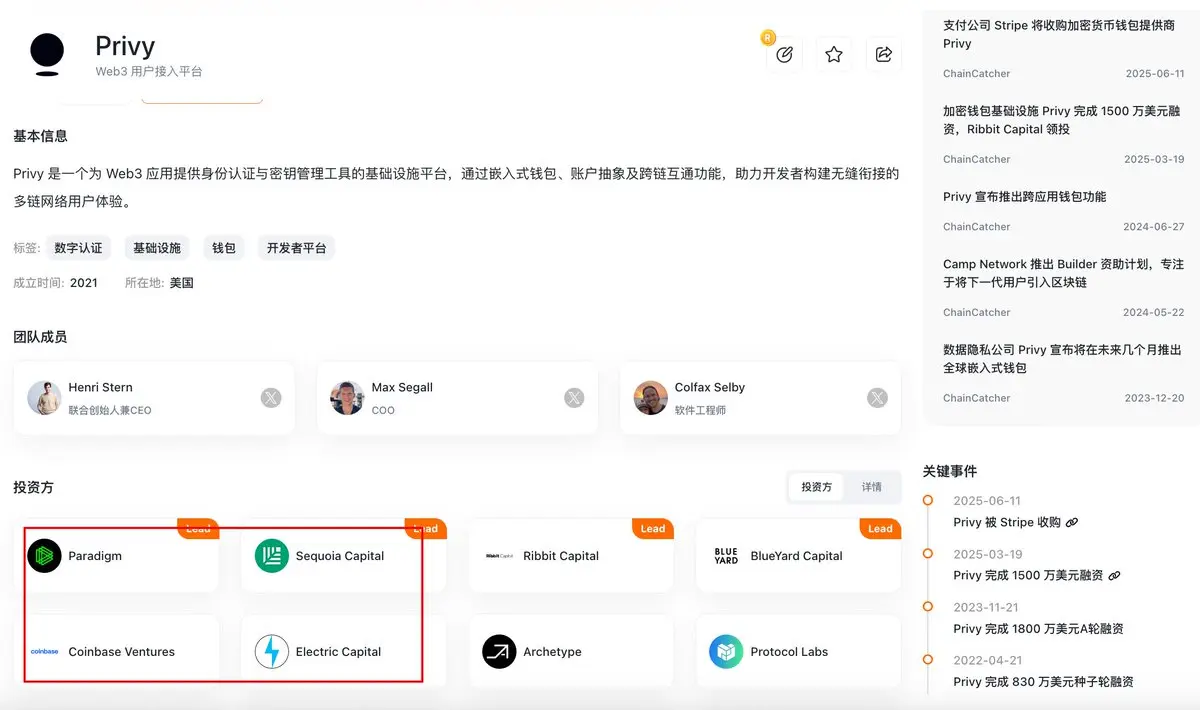This screenshot has height=710, width=1200.
Task: Click the Electric Capital lightning logo
Action: pos(272,652)
